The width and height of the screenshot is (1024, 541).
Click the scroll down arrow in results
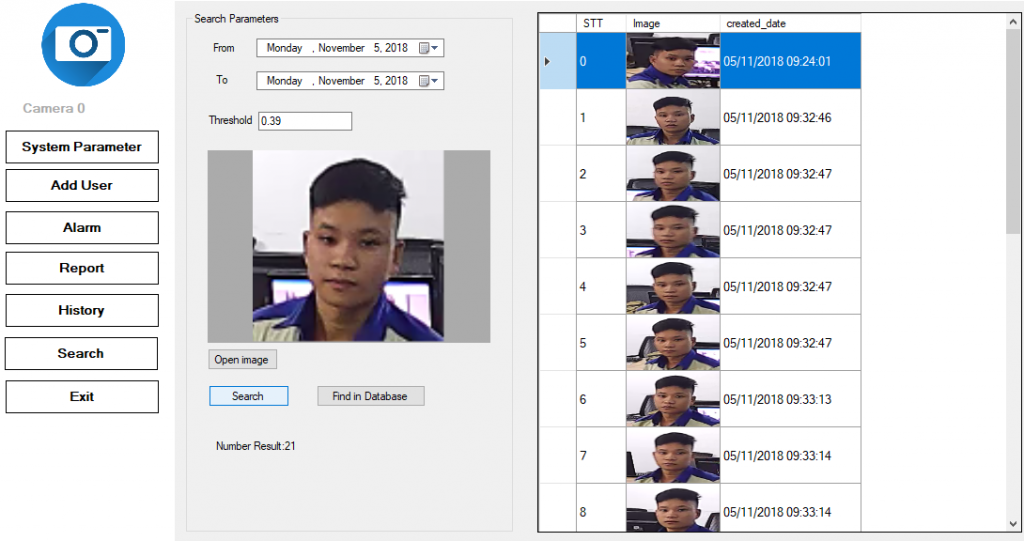[x=1013, y=523]
